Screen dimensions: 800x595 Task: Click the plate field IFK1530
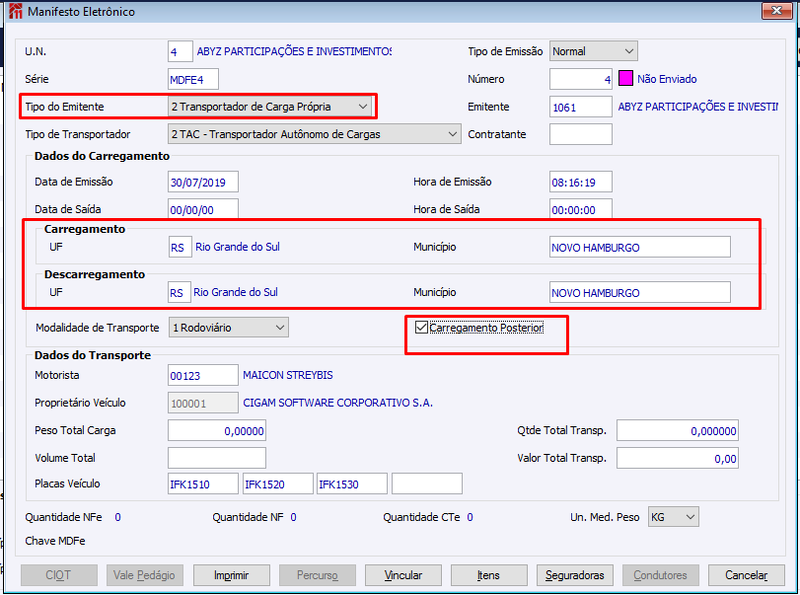[x=352, y=484]
